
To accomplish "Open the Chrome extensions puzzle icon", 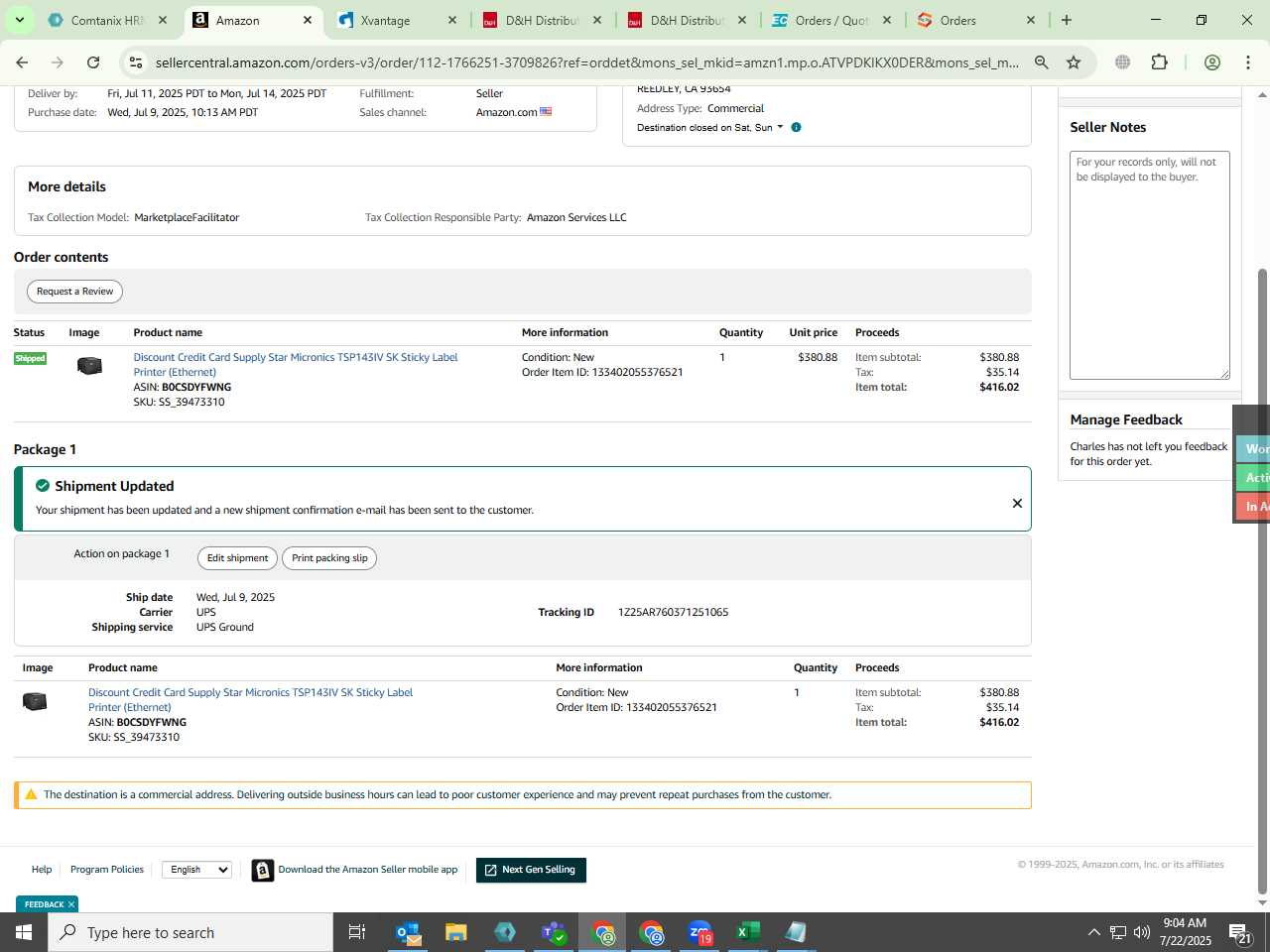I will [1159, 62].
